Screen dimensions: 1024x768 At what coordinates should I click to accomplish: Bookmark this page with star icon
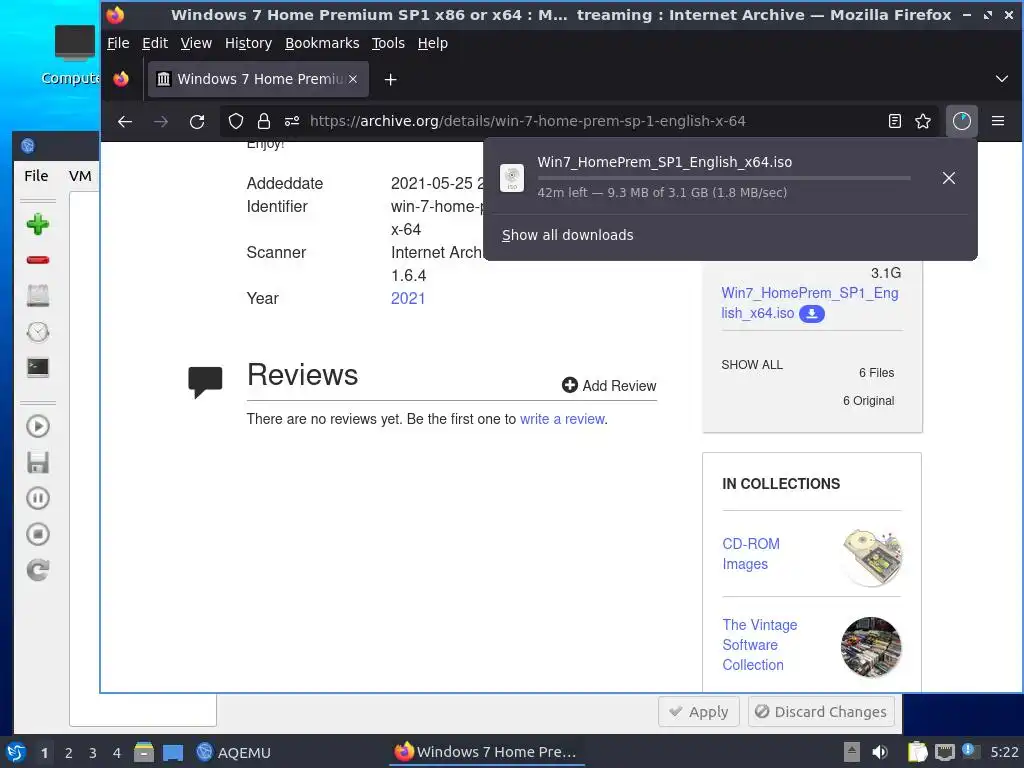click(923, 121)
